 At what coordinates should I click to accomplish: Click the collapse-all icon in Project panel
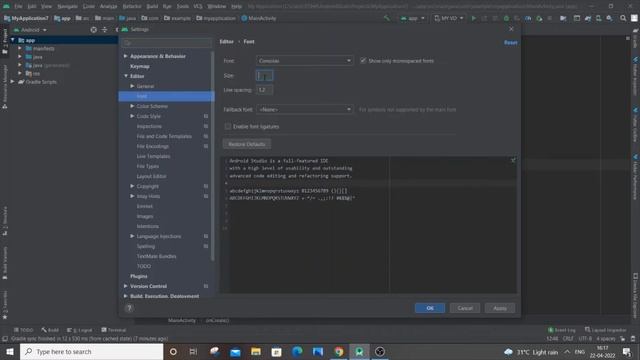pos(104,30)
